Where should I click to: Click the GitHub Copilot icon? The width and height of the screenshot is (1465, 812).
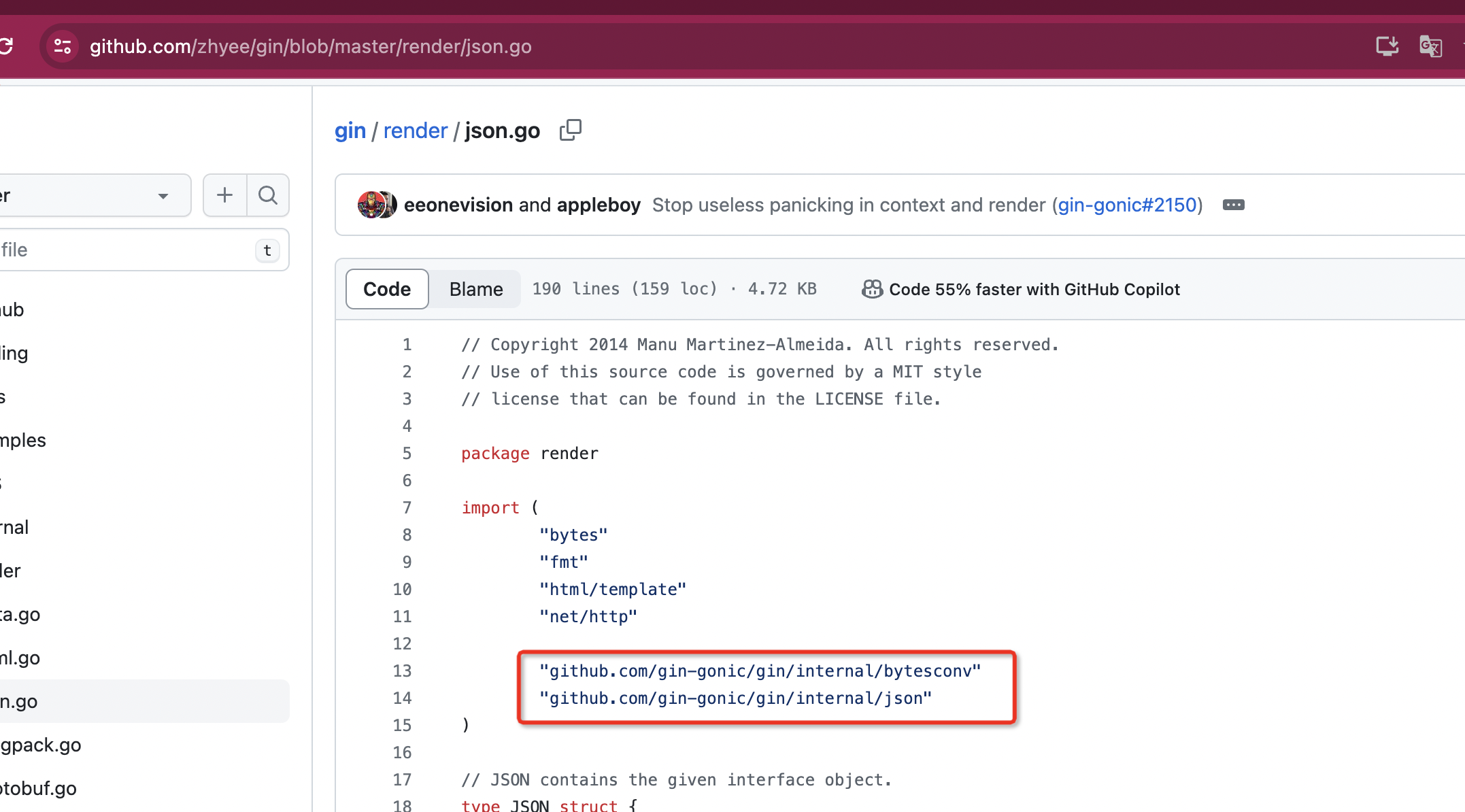click(x=872, y=289)
